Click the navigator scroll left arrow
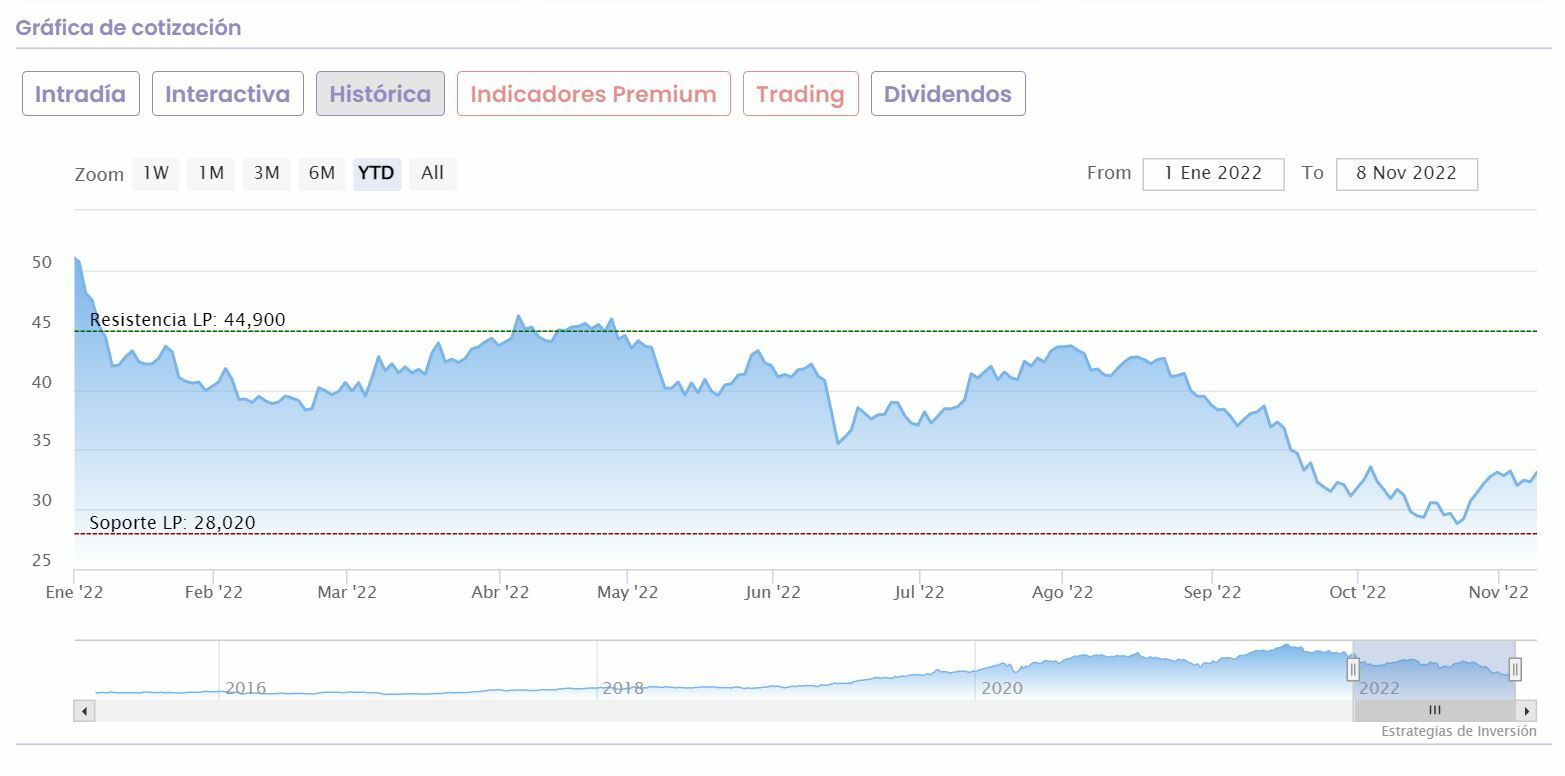Image resolution: width=1565 pixels, height=776 pixels. click(x=85, y=711)
